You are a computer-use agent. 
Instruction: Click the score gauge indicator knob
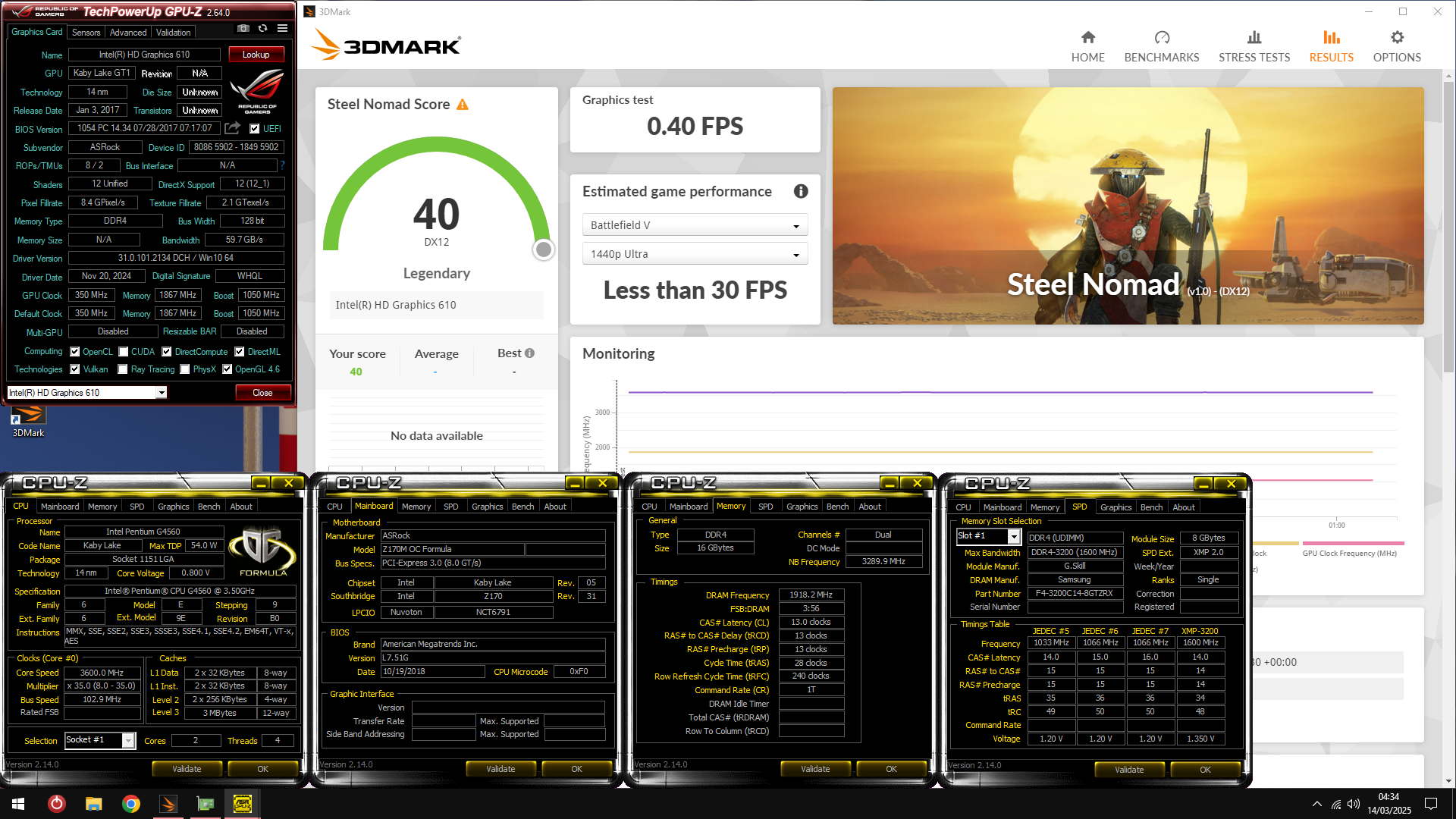click(543, 249)
